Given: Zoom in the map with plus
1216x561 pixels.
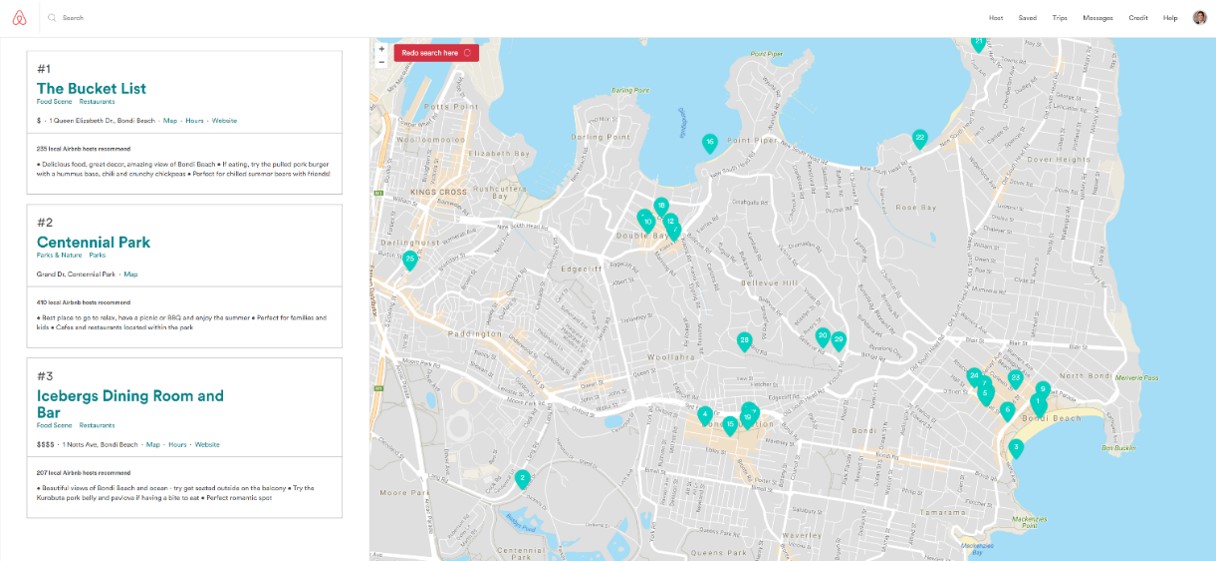Looking at the screenshot, I should coord(382,48).
